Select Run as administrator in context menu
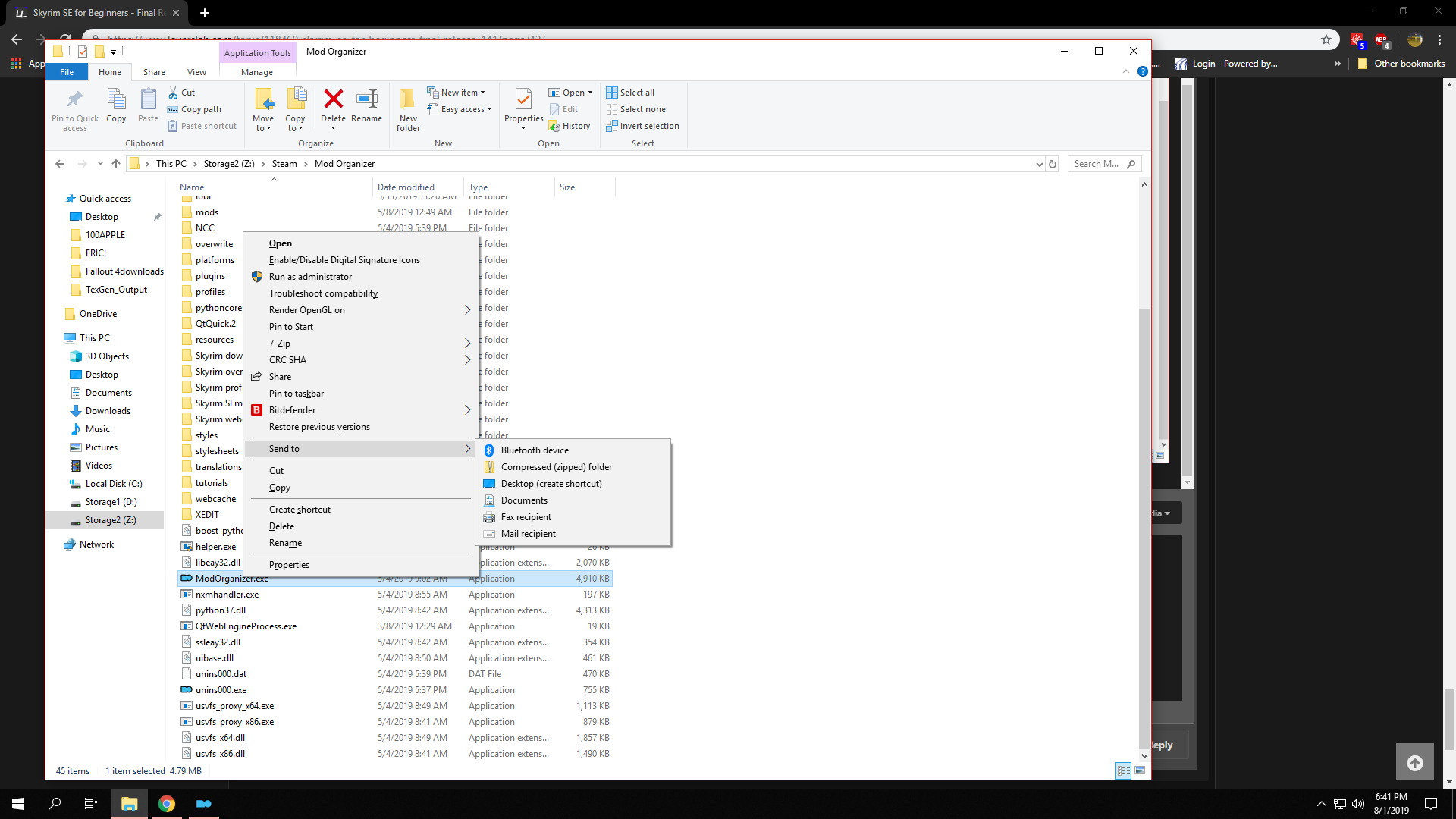Screen dimensions: 1456x819 (361, 277)
